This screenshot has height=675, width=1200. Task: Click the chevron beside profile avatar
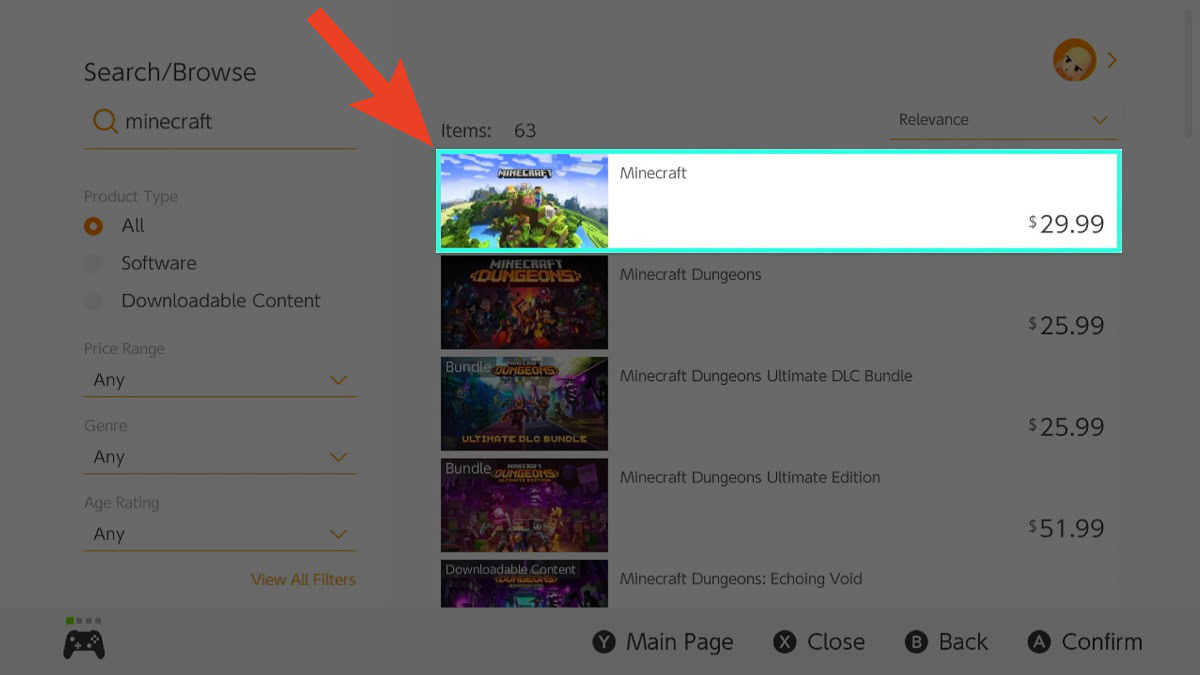pyautogui.click(x=1112, y=61)
